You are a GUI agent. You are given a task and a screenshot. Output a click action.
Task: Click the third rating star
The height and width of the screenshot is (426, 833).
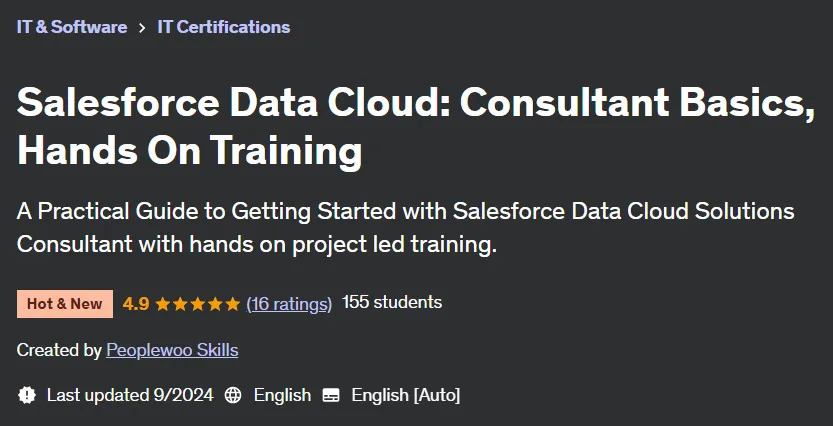point(198,304)
